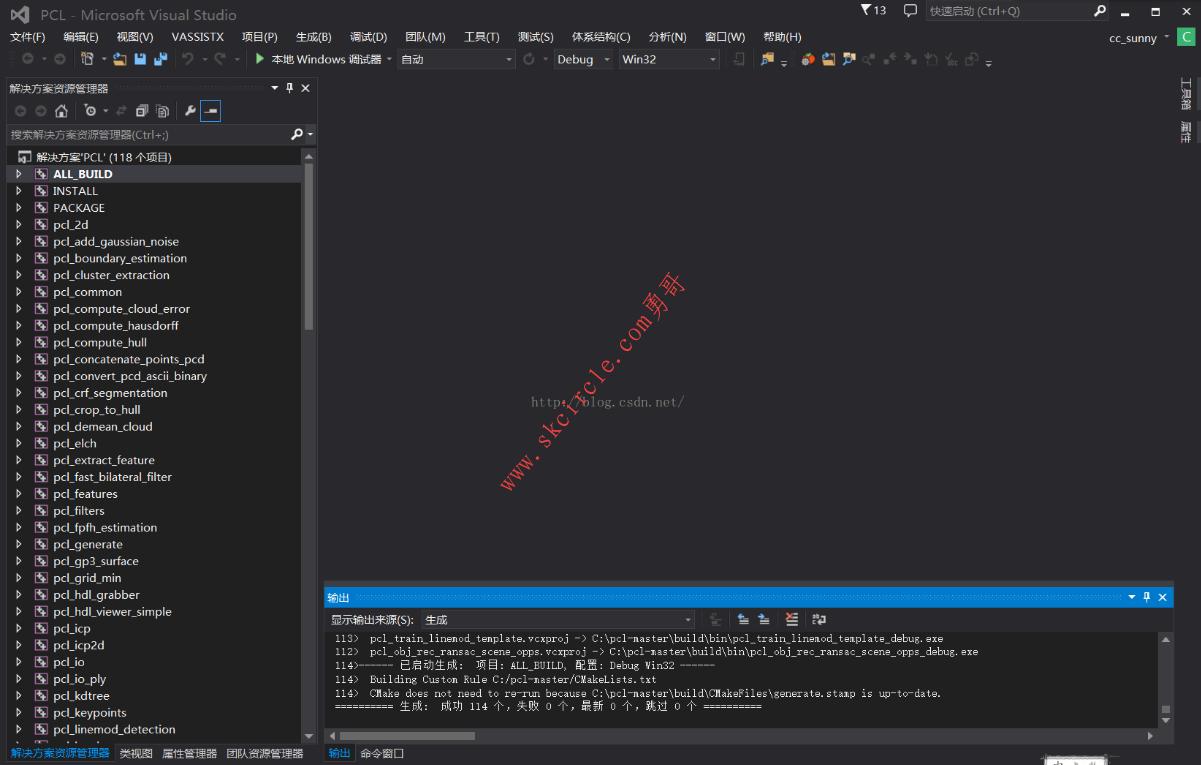Toggle Word Wrap in Output panel
Viewport: 1201px width, 765px height.
click(x=819, y=620)
